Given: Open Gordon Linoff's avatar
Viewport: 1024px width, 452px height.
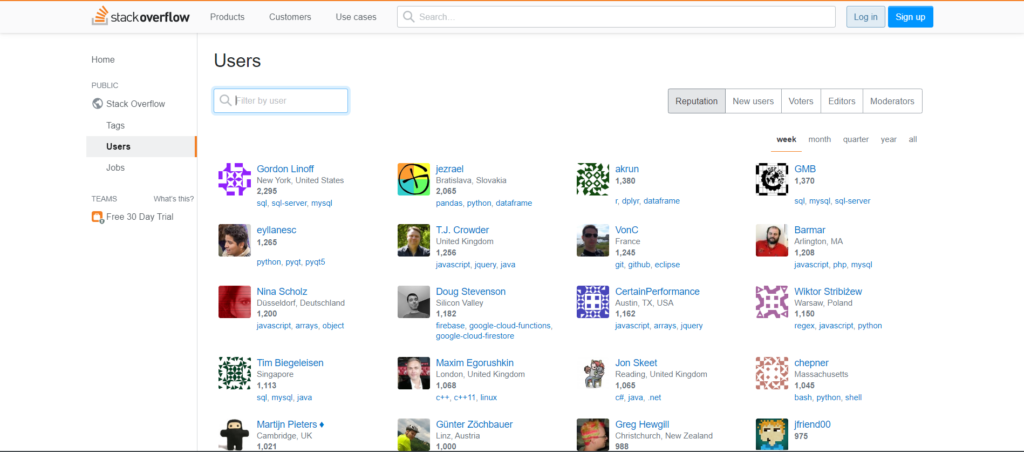Looking at the screenshot, I should coord(234,180).
